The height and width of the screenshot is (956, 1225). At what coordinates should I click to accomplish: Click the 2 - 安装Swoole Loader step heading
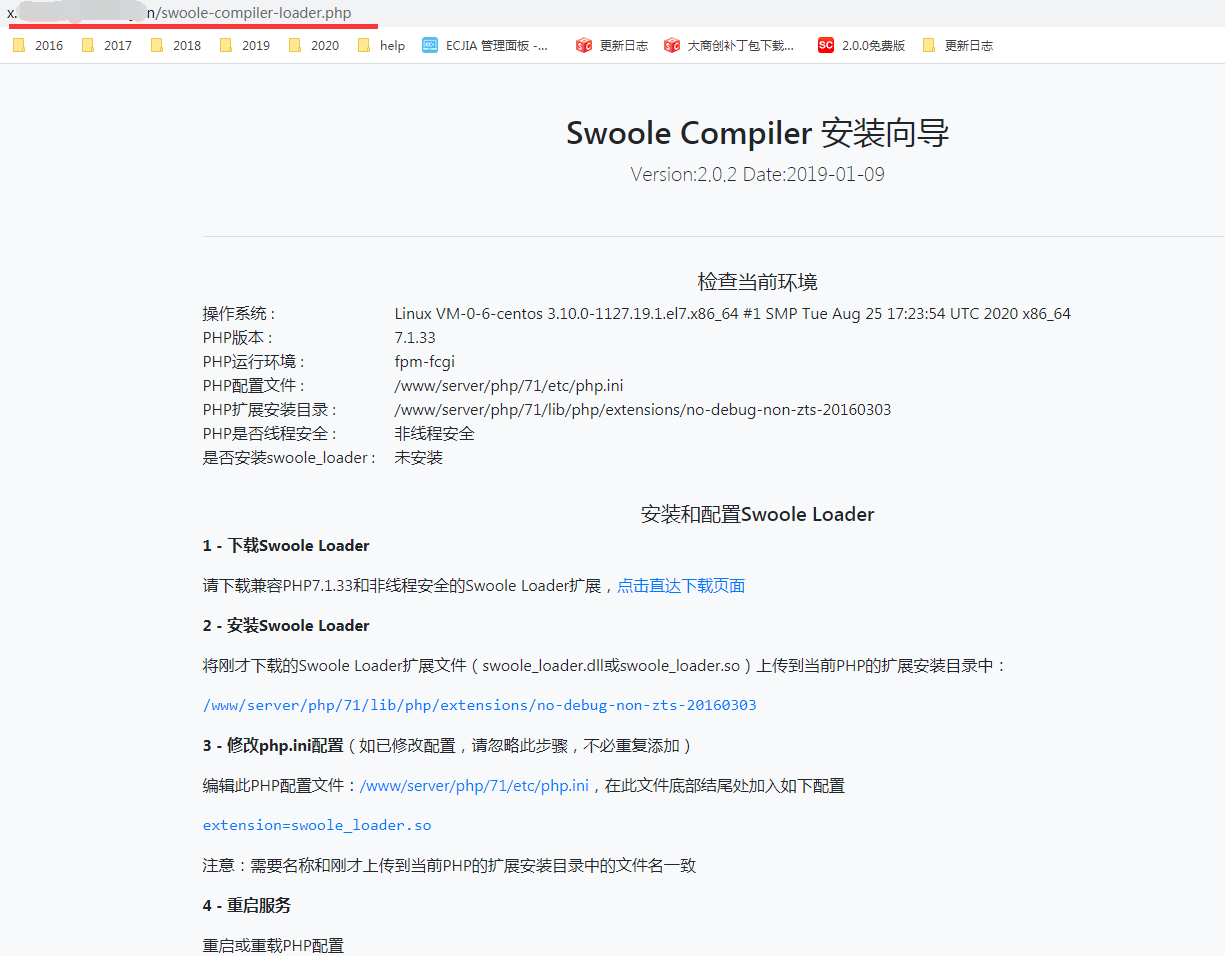(286, 626)
